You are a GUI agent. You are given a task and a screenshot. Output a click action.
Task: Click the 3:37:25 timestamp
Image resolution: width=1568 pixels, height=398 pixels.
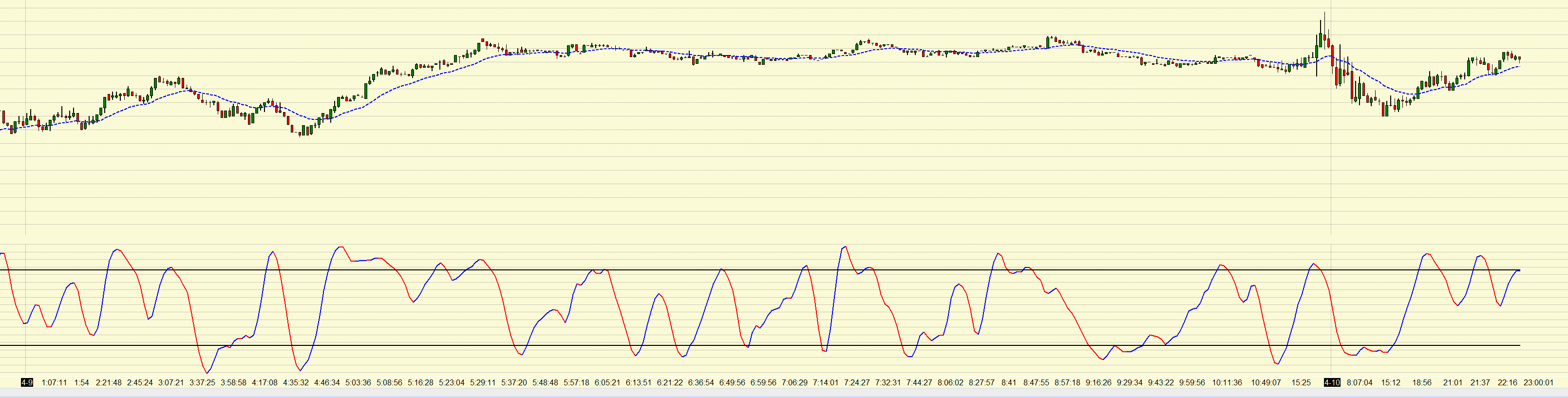(202, 383)
